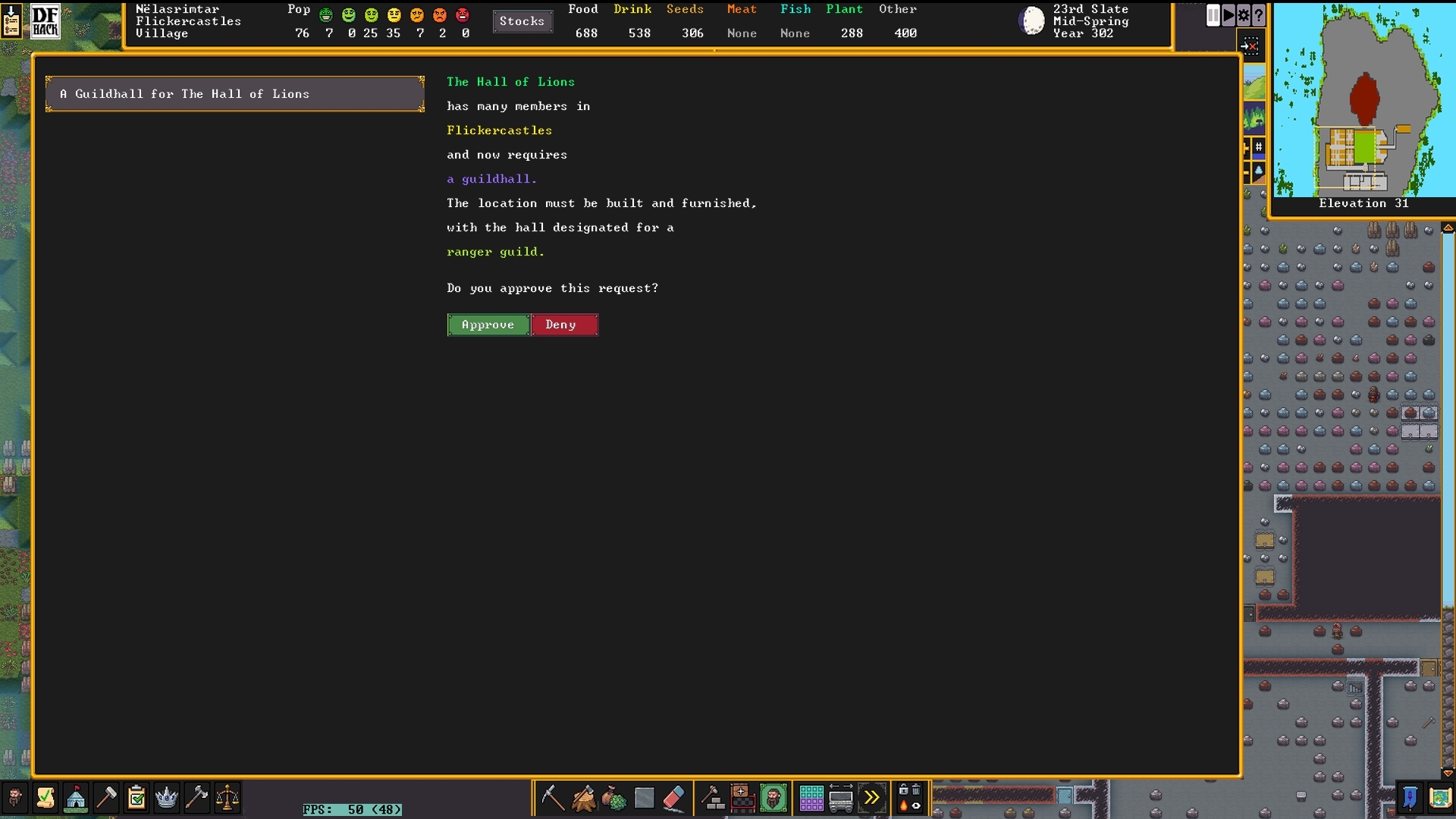Click the DFHack logo button
Image resolution: width=1456 pixels, height=819 pixels.
(45, 21)
